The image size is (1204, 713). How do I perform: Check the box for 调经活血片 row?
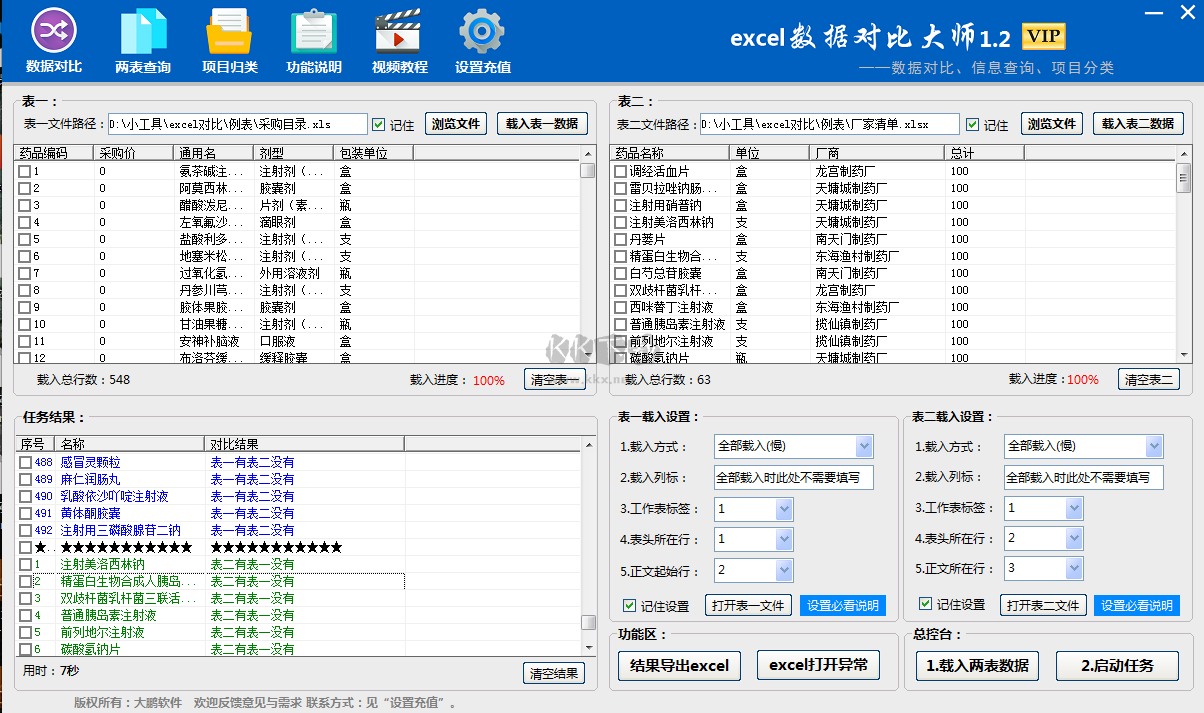(620, 171)
